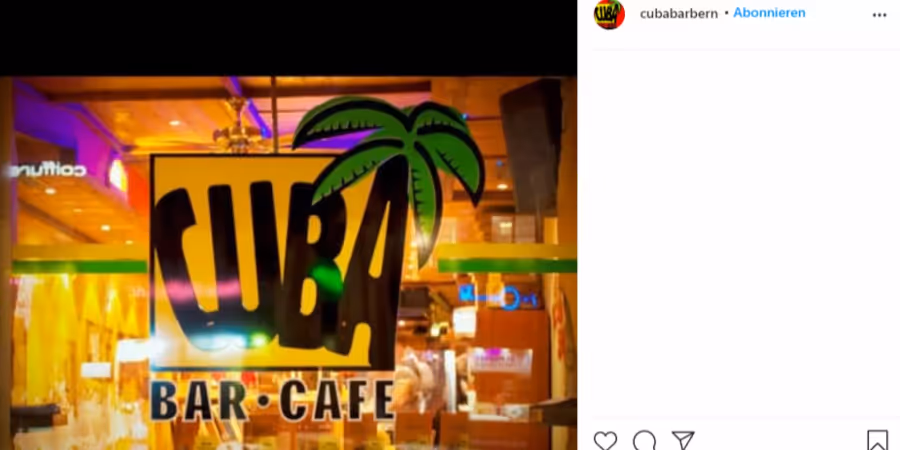Like the post with the heart icon
Viewport: 900px width, 450px height.
605,441
